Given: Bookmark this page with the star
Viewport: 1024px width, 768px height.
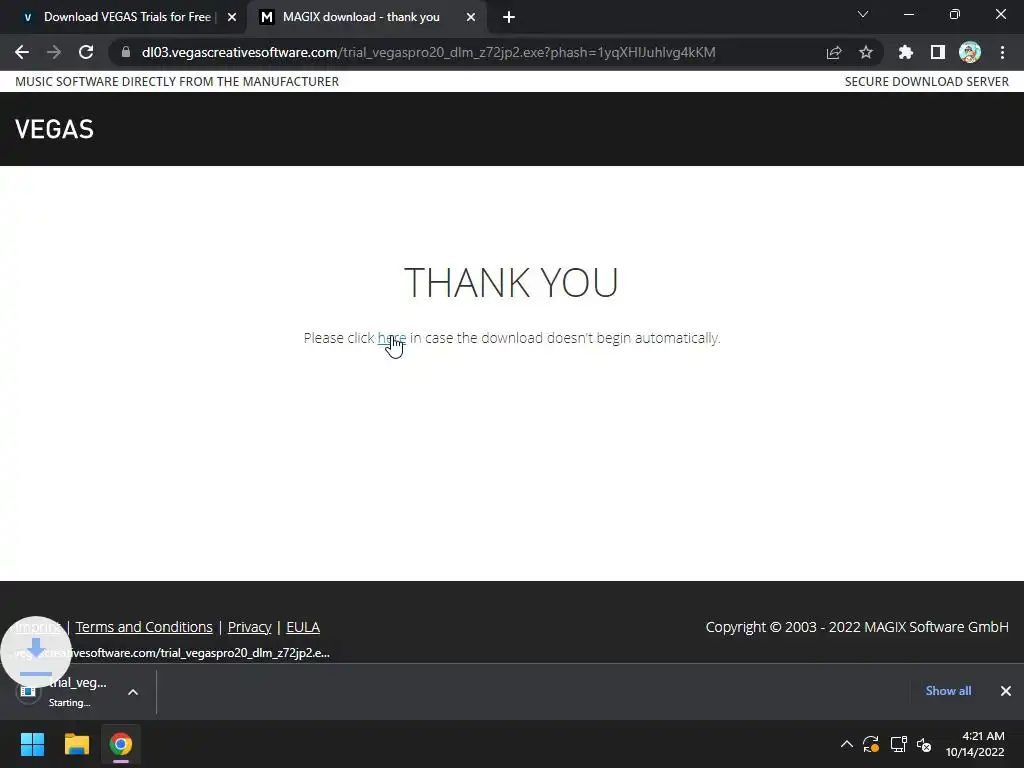Looking at the screenshot, I should pos(866,52).
